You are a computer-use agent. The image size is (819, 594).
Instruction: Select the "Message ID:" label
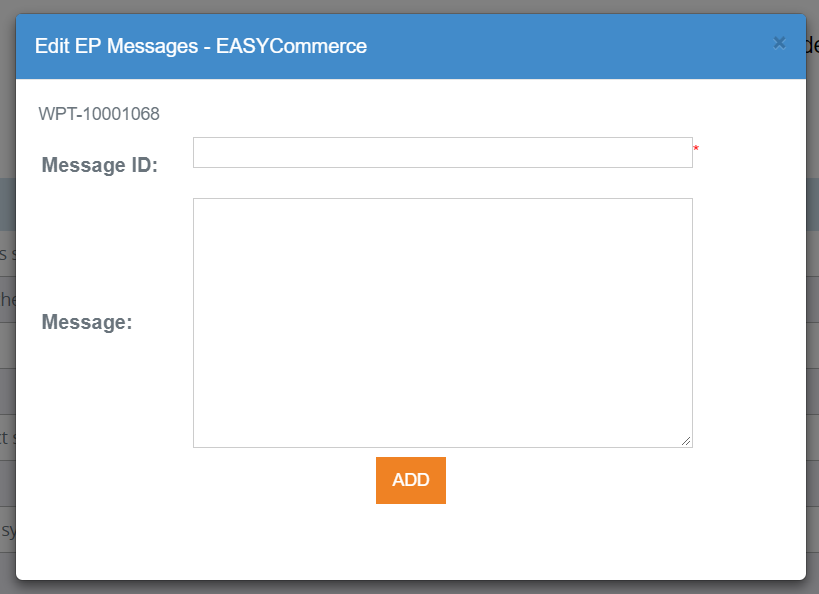coord(100,165)
